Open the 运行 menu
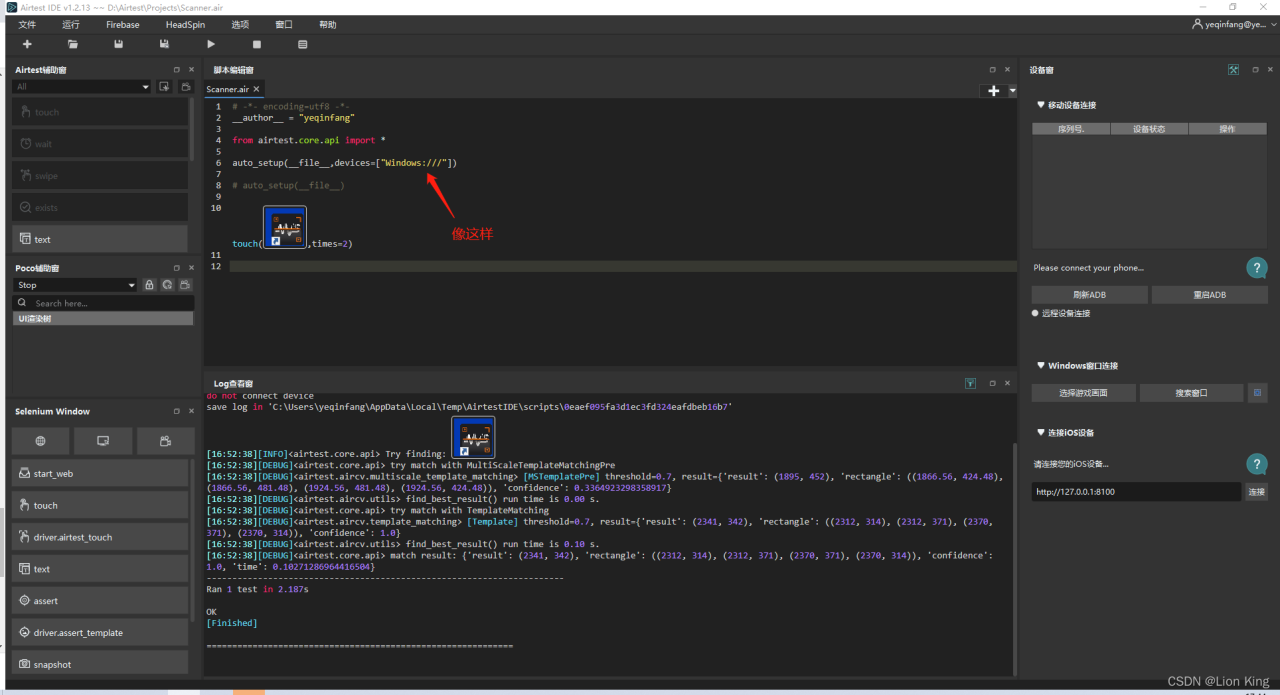This screenshot has height=695, width=1280. pyautogui.click(x=71, y=24)
